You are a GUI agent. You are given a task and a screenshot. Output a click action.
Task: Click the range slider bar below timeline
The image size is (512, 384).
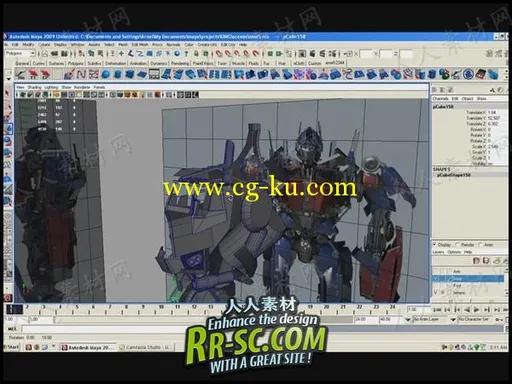[x=203, y=320]
